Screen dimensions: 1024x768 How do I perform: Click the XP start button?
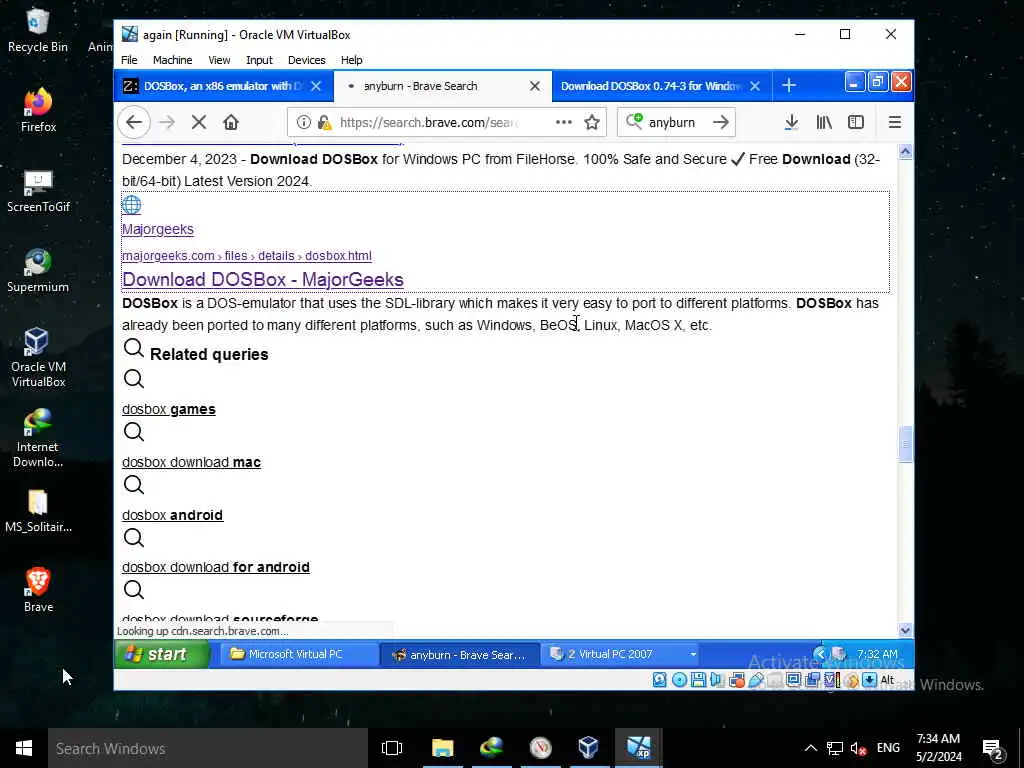162,654
